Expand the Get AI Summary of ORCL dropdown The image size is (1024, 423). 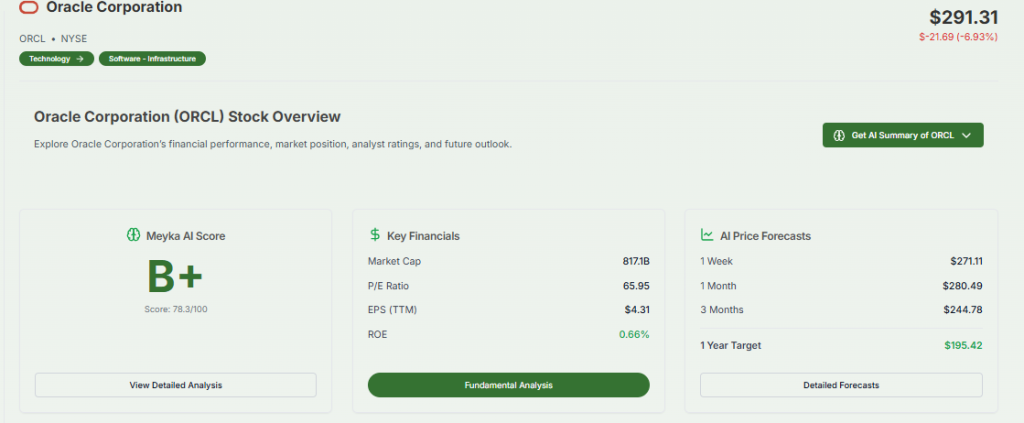pos(965,135)
